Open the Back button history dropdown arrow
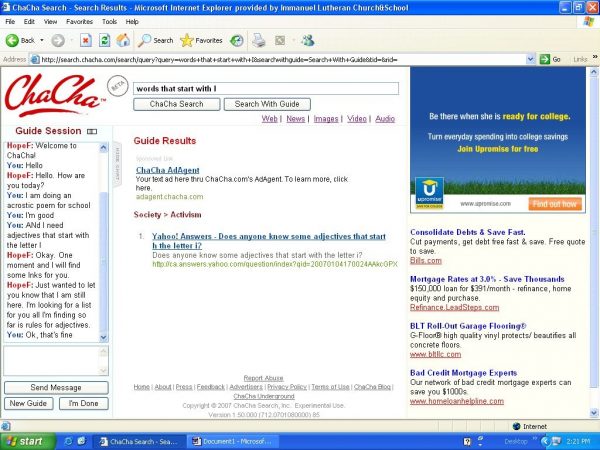The width and height of the screenshot is (600, 450). tap(42, 40)
